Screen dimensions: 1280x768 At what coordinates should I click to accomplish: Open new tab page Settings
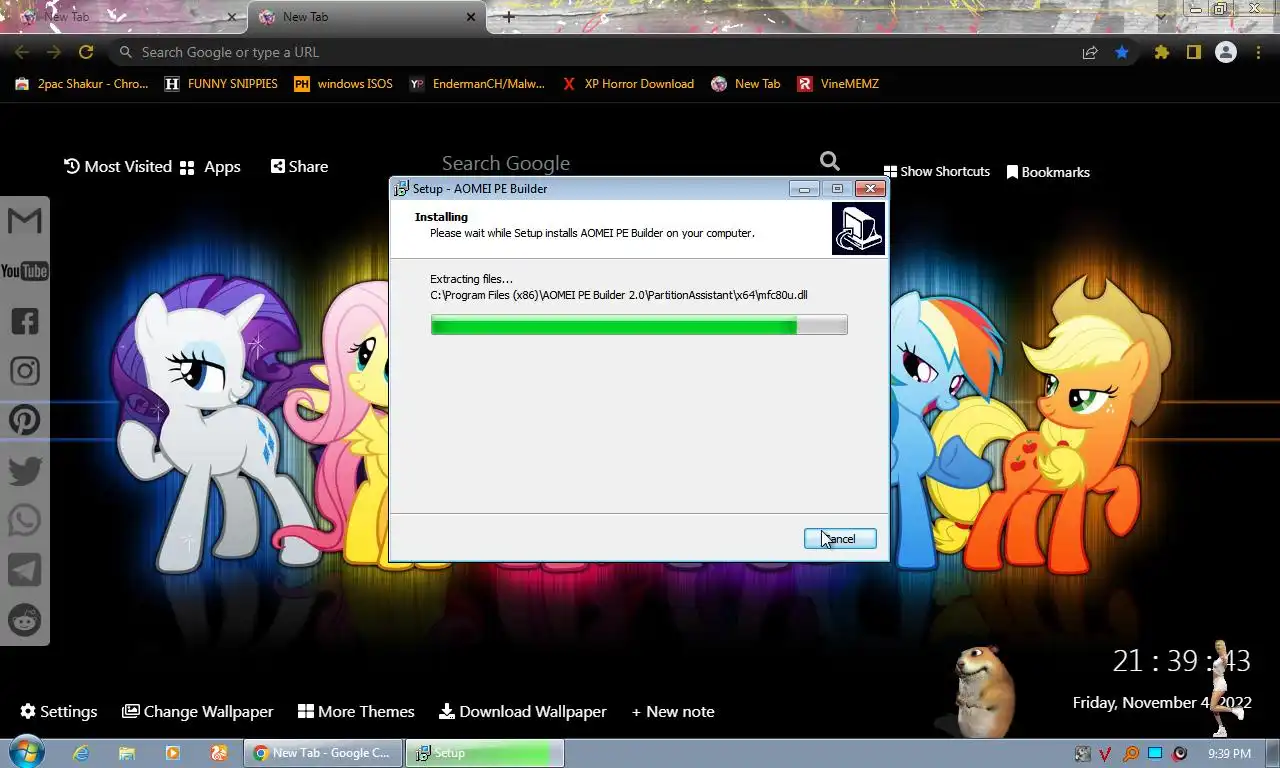(x=59, y=711)
